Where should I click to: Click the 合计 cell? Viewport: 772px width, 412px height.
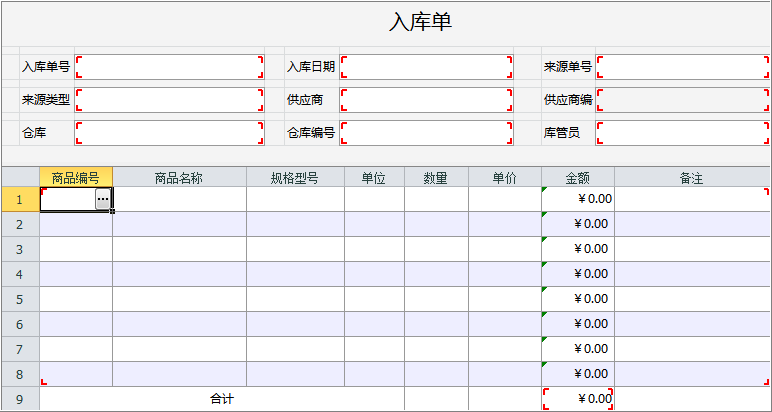(x=222, y=399)
